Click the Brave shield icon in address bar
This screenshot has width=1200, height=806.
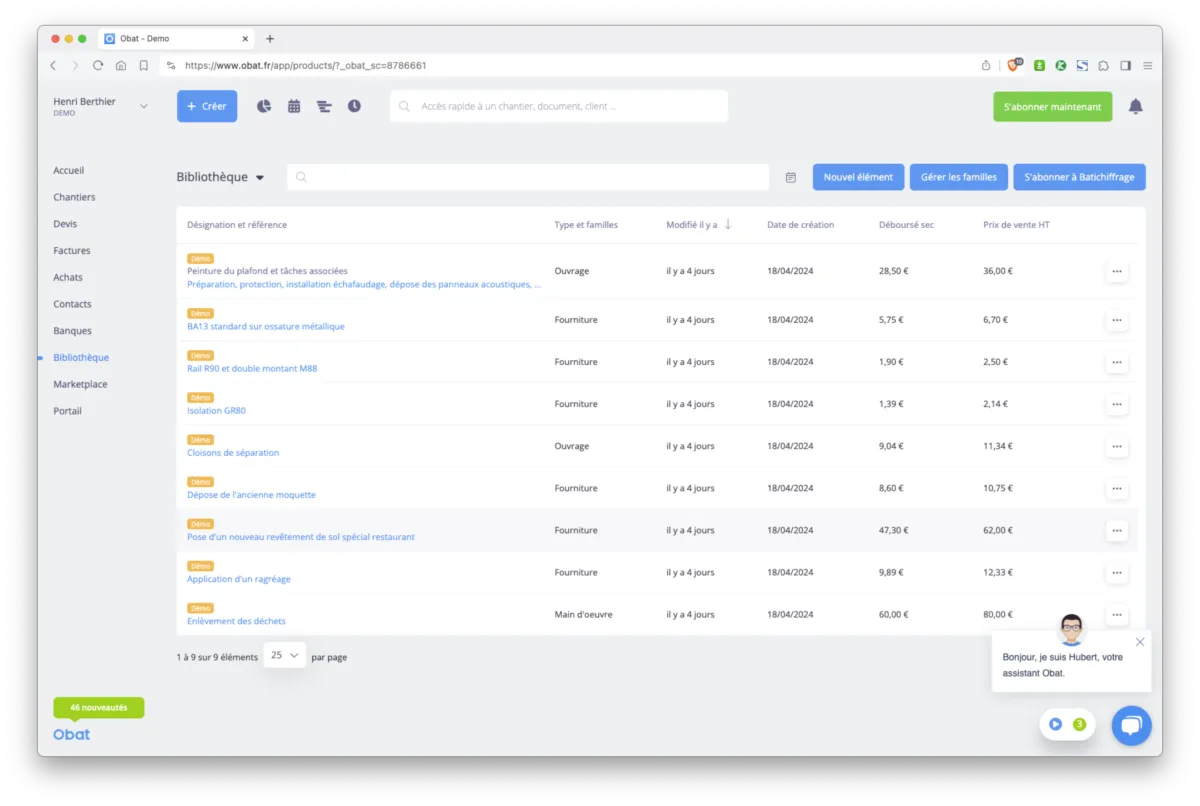click(1014, 65)
